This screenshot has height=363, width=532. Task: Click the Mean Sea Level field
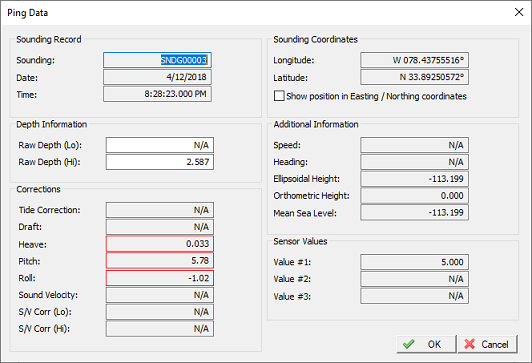(414, 213)
